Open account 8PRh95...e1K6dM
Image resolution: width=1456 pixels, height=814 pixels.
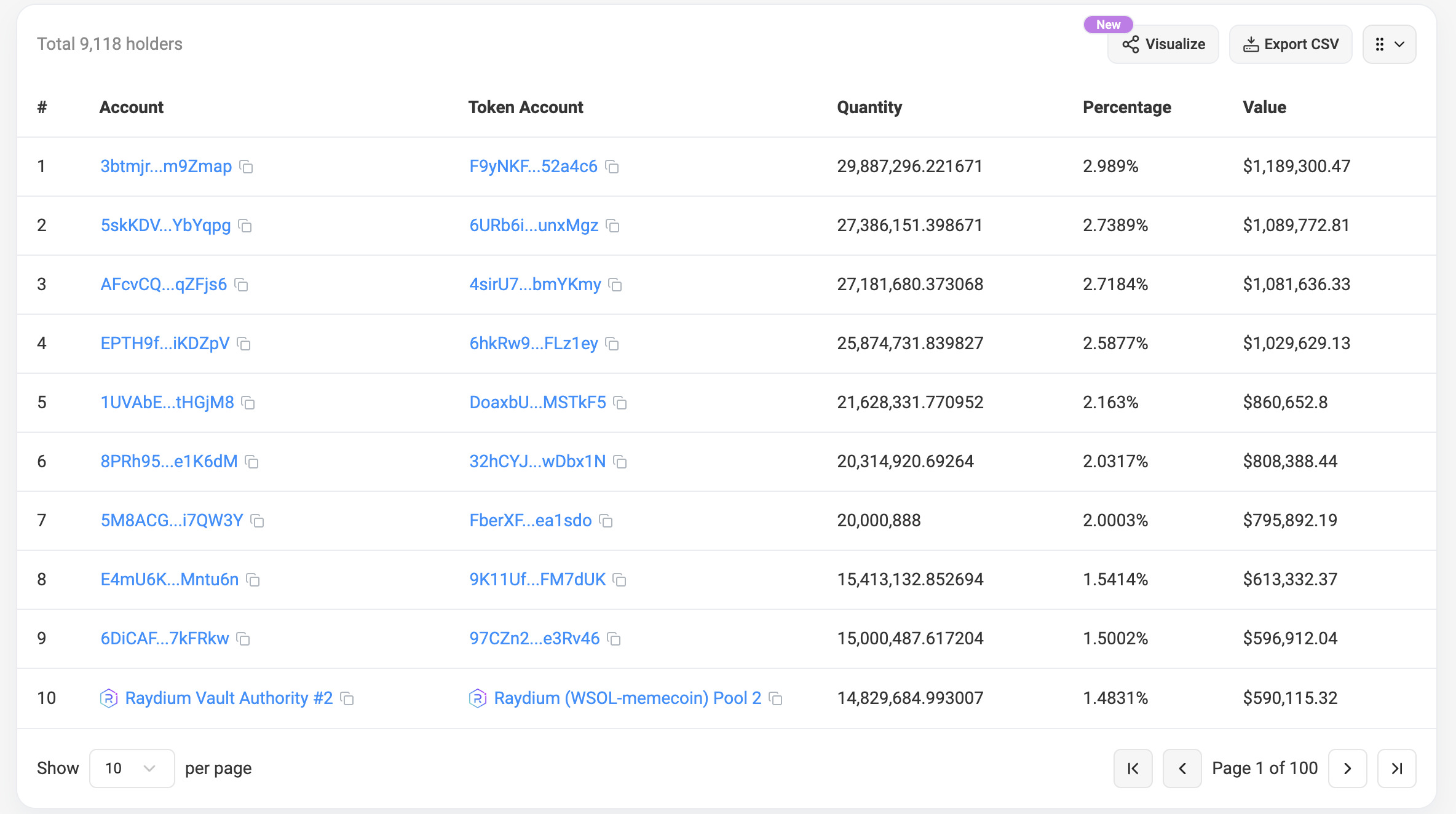pyautogui.click(x=169, y=461)
